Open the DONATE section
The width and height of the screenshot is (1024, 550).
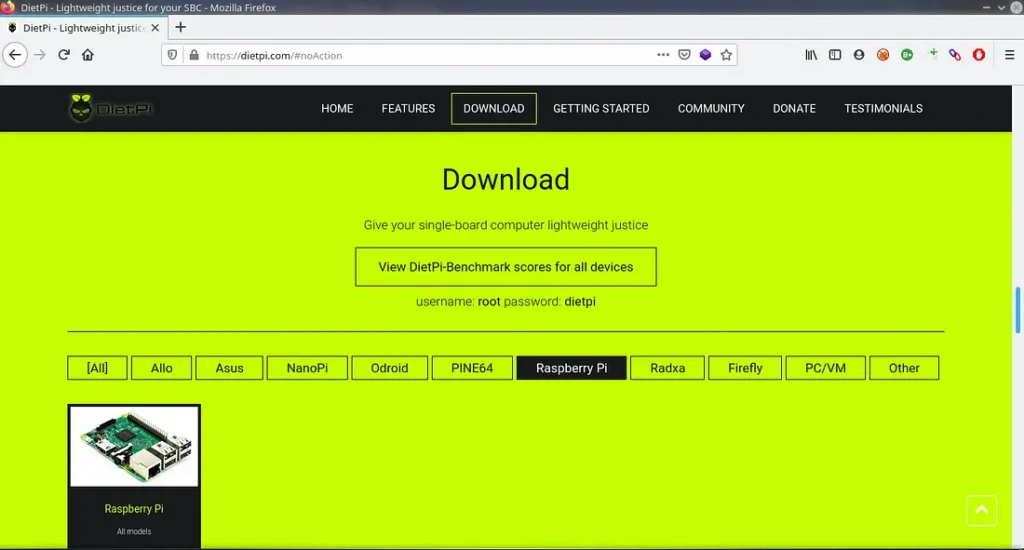794,108
